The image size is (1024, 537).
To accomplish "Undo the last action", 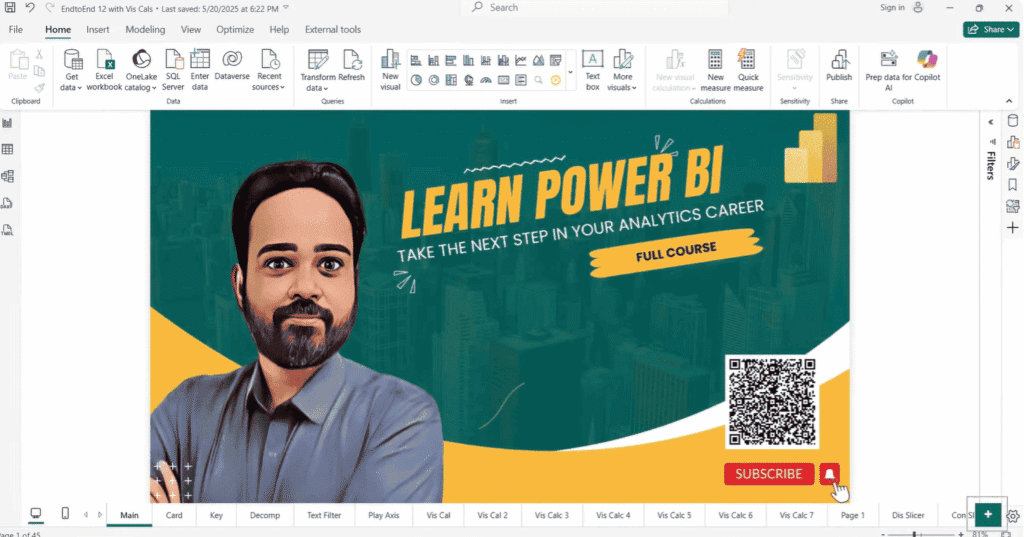I will click(x=30, y=8).
